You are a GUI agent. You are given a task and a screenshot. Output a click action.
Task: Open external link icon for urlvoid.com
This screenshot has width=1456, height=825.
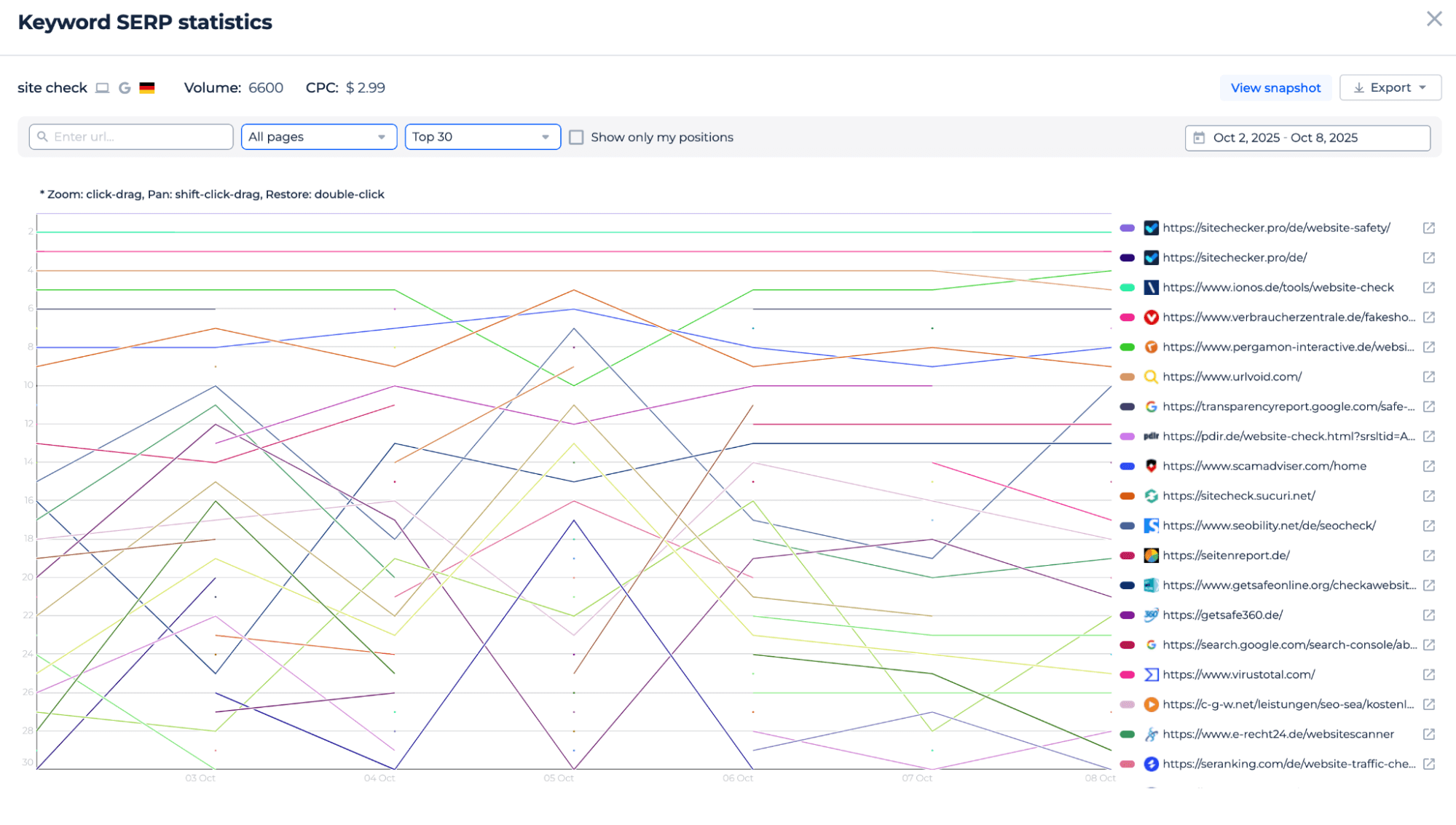tap(1428, 376)
